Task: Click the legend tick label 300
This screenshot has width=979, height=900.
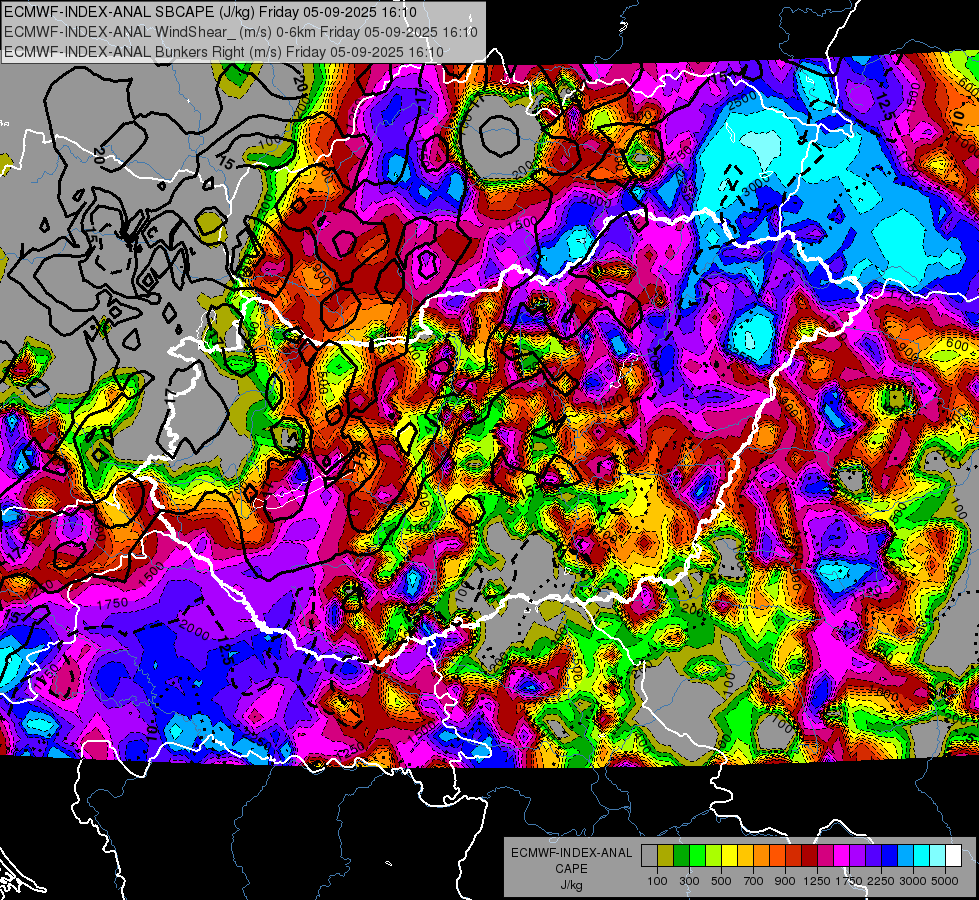Action: [689, 881]
